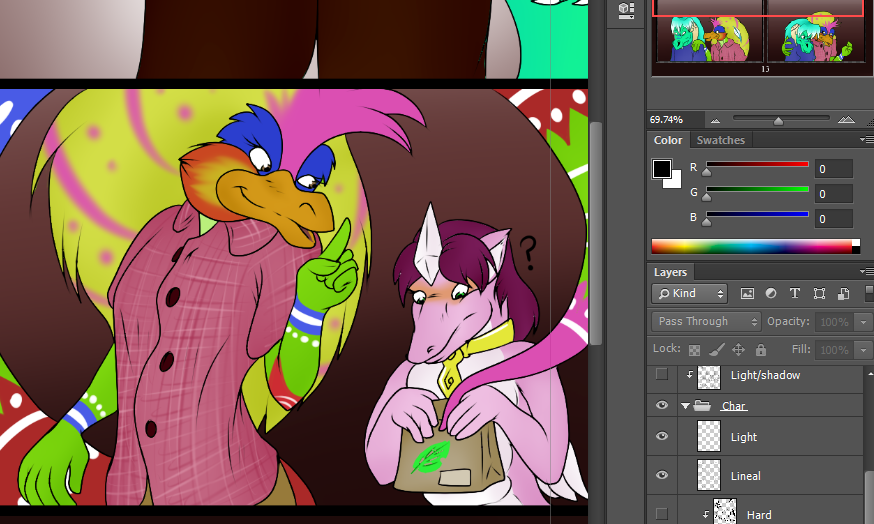Click the Opacity 100% value field
Screen dimensions: 874x524
[x=834, y=322]
